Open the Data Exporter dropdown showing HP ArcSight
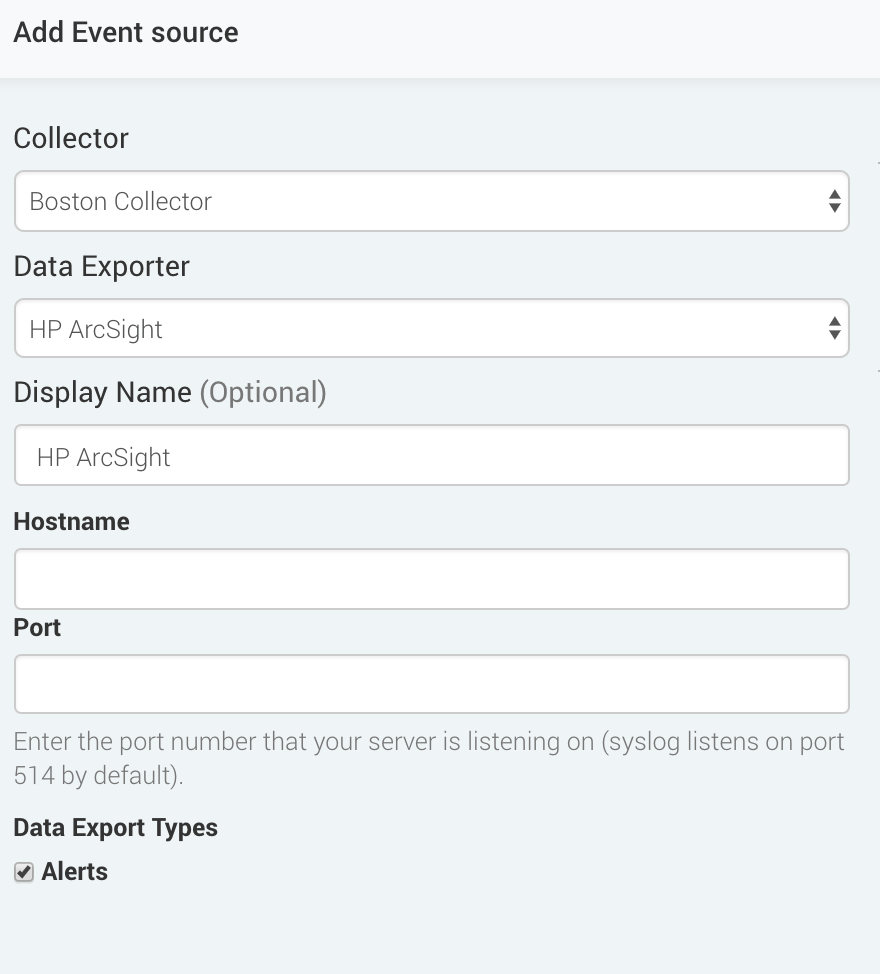Viewport: 880px width, 974px height. 432,328
